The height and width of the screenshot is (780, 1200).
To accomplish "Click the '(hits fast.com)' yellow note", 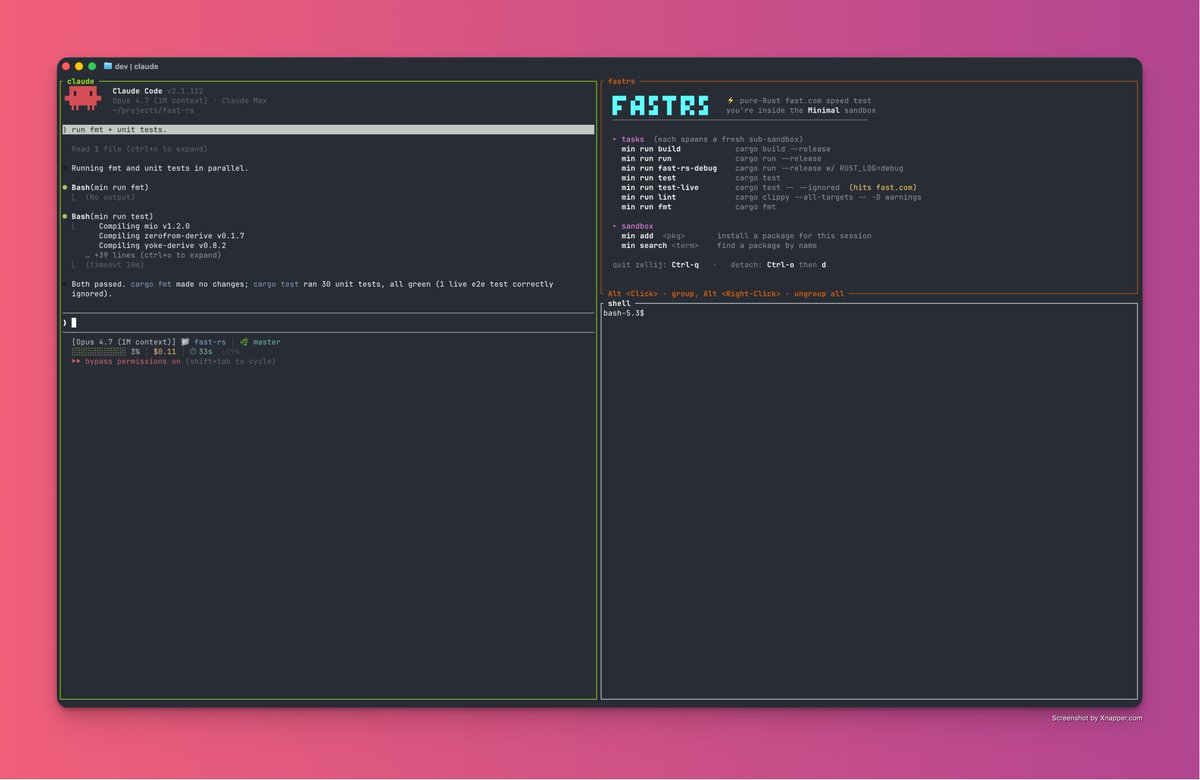I will point(883,187).
